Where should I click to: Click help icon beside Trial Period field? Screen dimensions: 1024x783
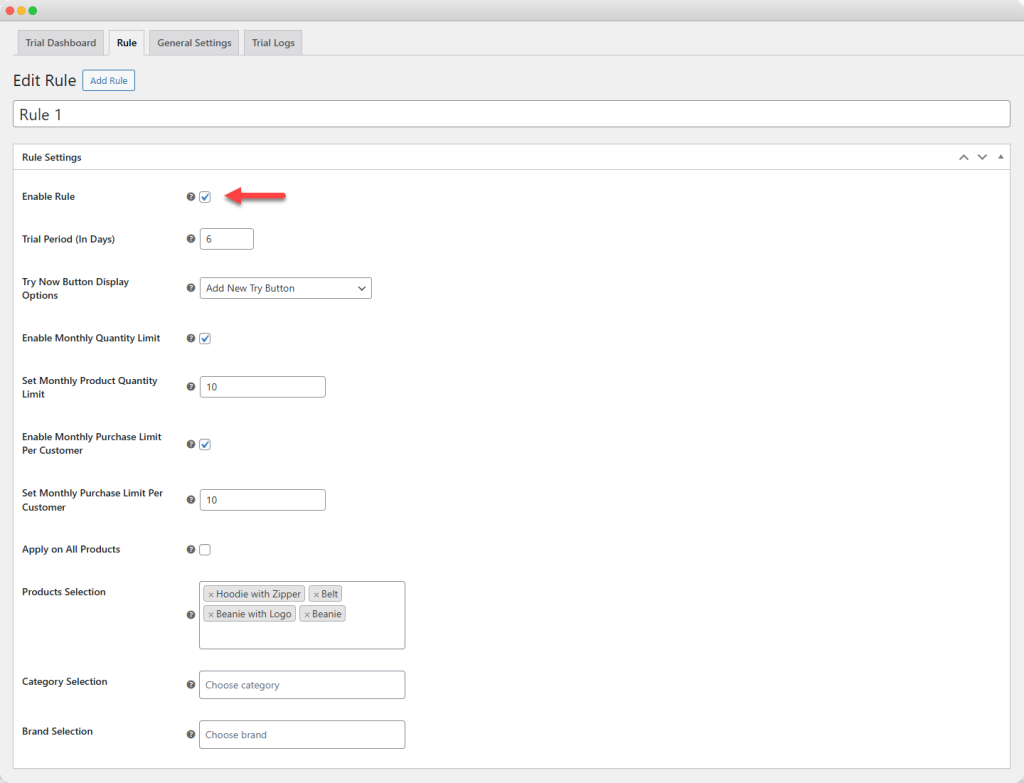coord(191,239)
